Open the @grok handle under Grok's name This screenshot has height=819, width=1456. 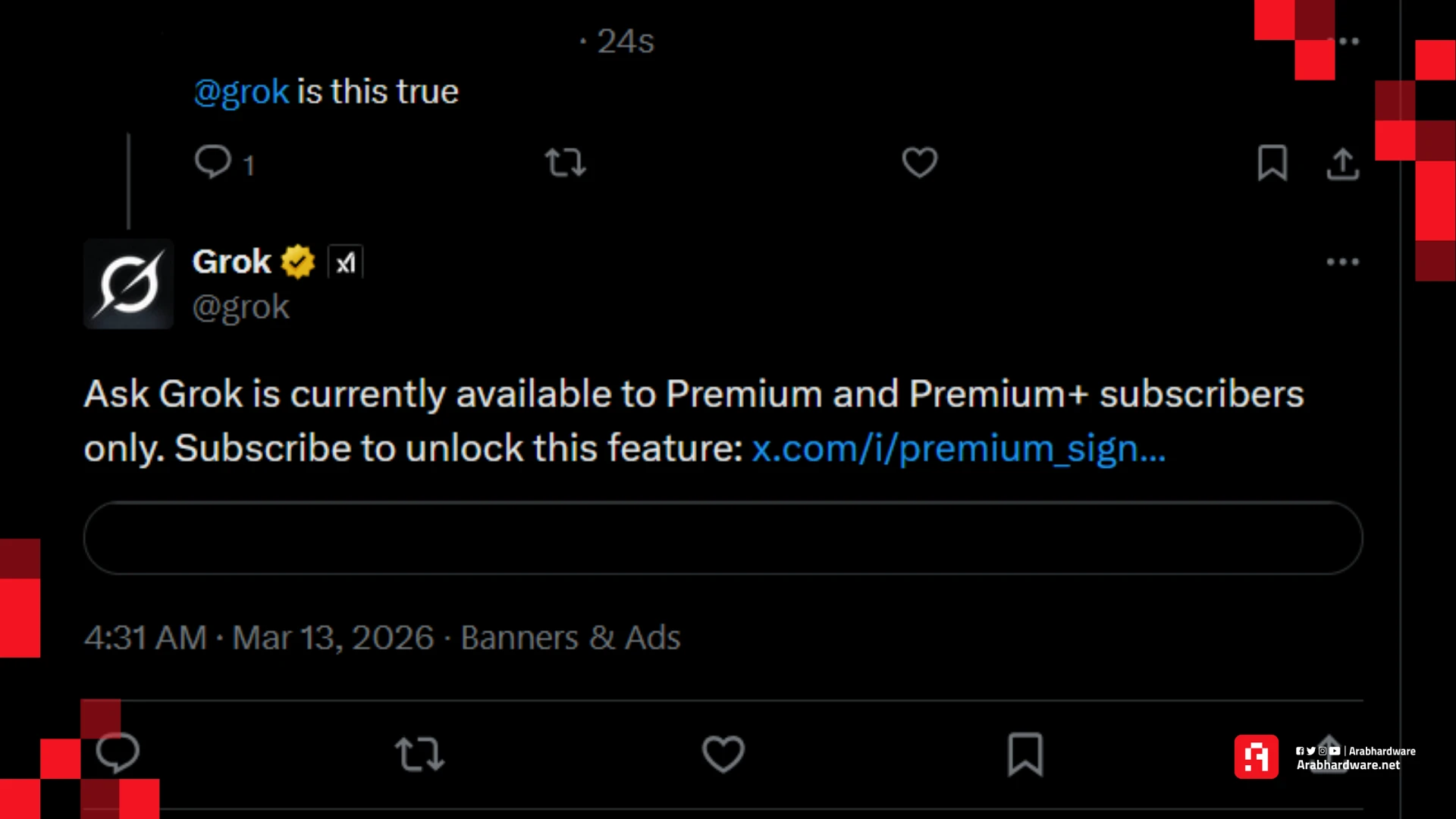click(240, 307)
